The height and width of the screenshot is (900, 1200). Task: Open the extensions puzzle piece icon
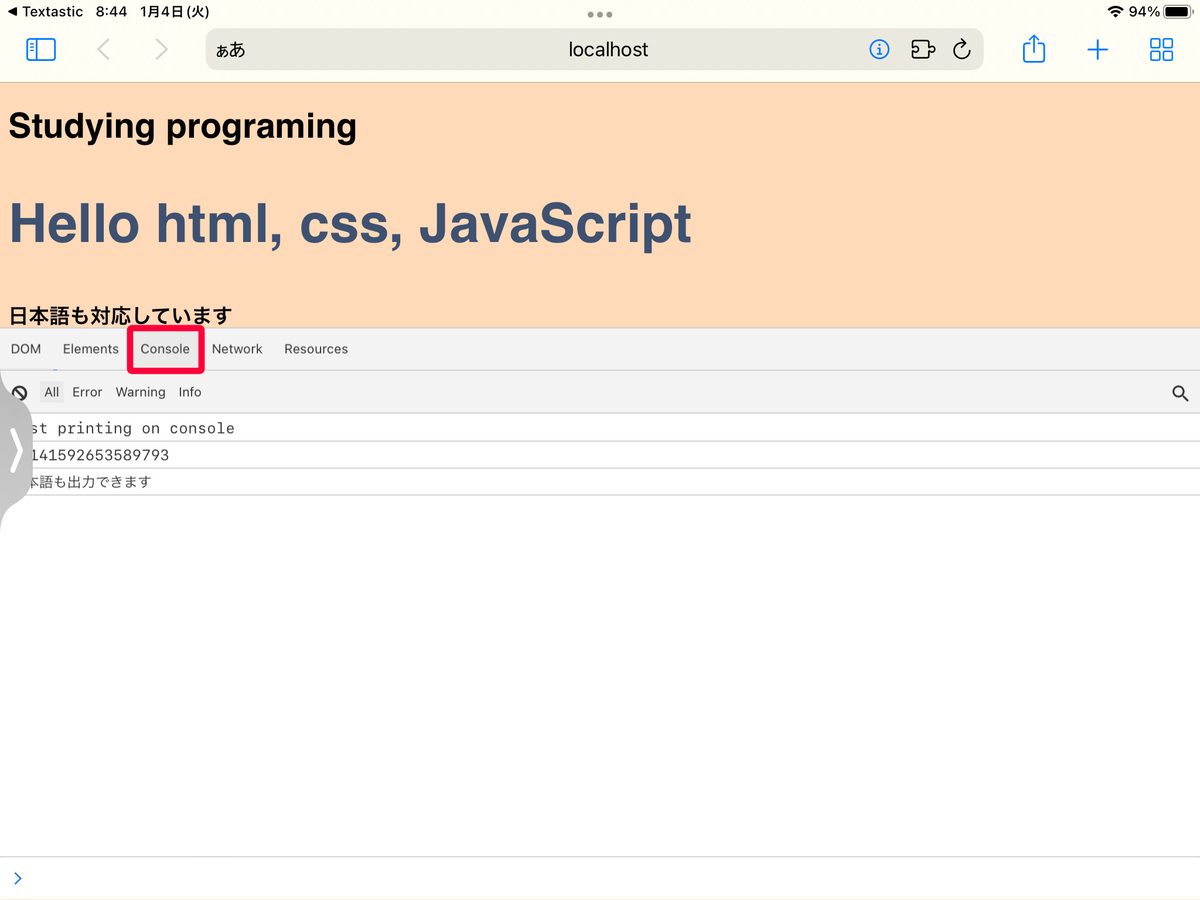(922, 49)
